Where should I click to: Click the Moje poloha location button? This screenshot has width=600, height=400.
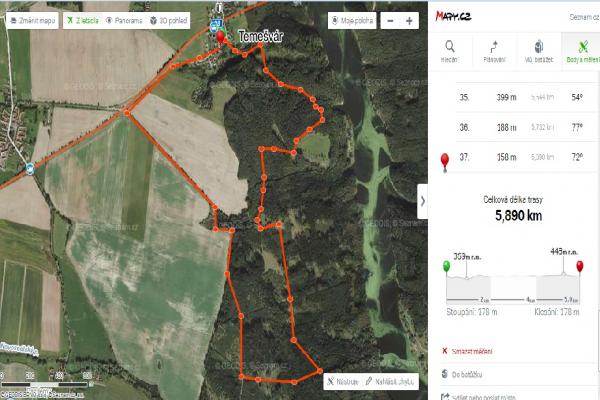click(352, 21)
